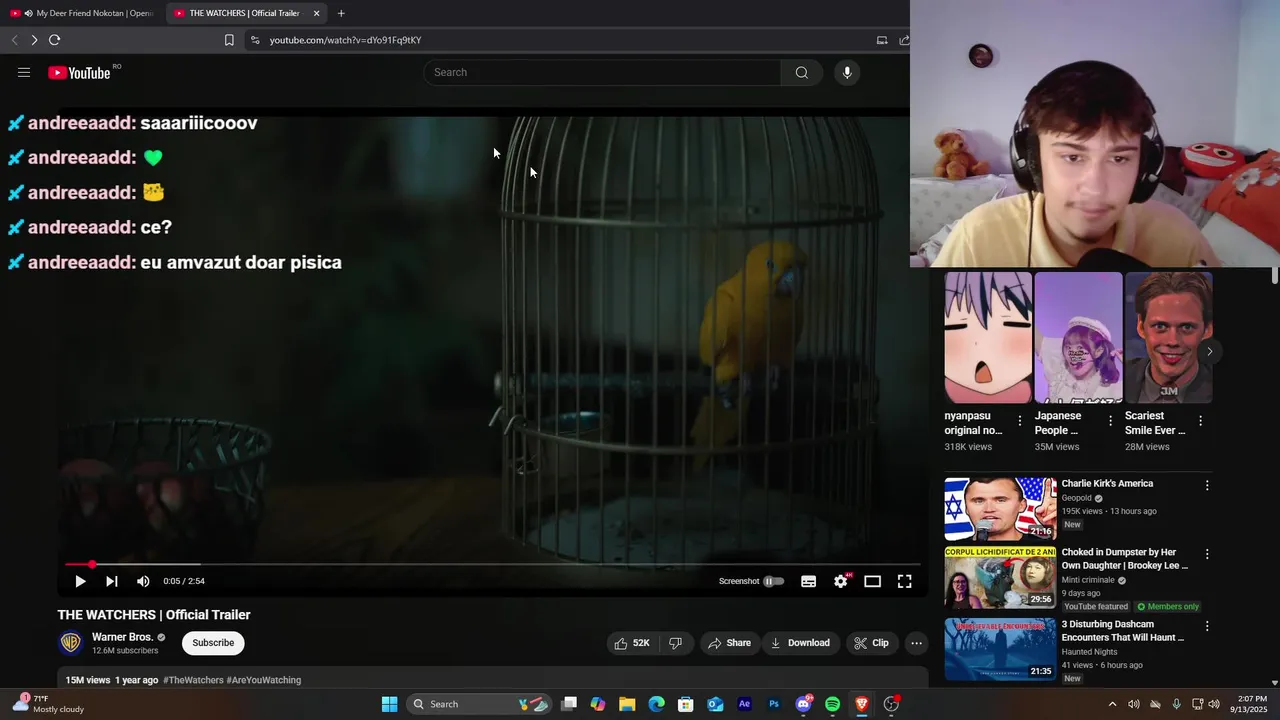Click the taskbar Search box
1280x720 pixels.
(479, 704)
